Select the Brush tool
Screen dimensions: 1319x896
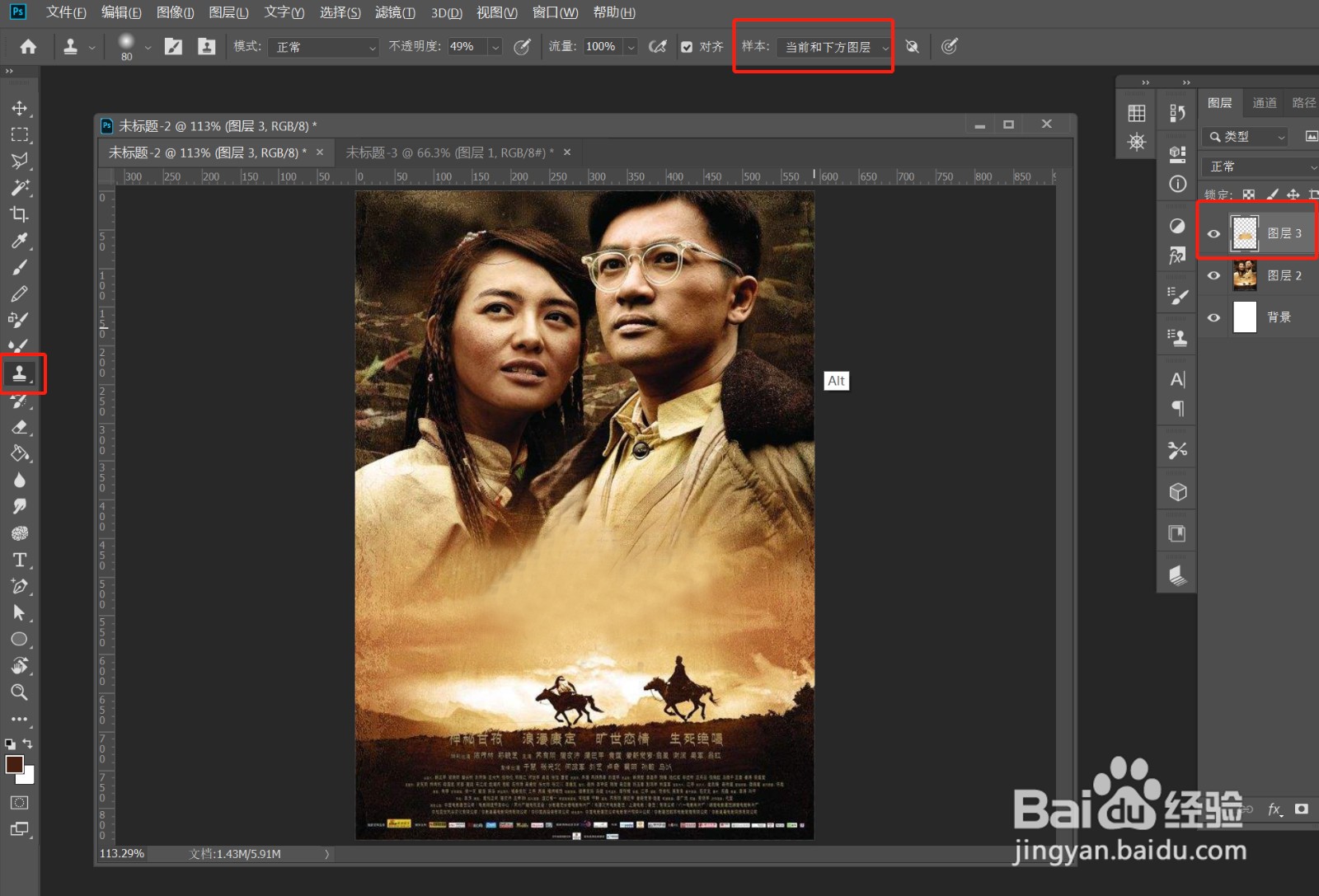20,267
